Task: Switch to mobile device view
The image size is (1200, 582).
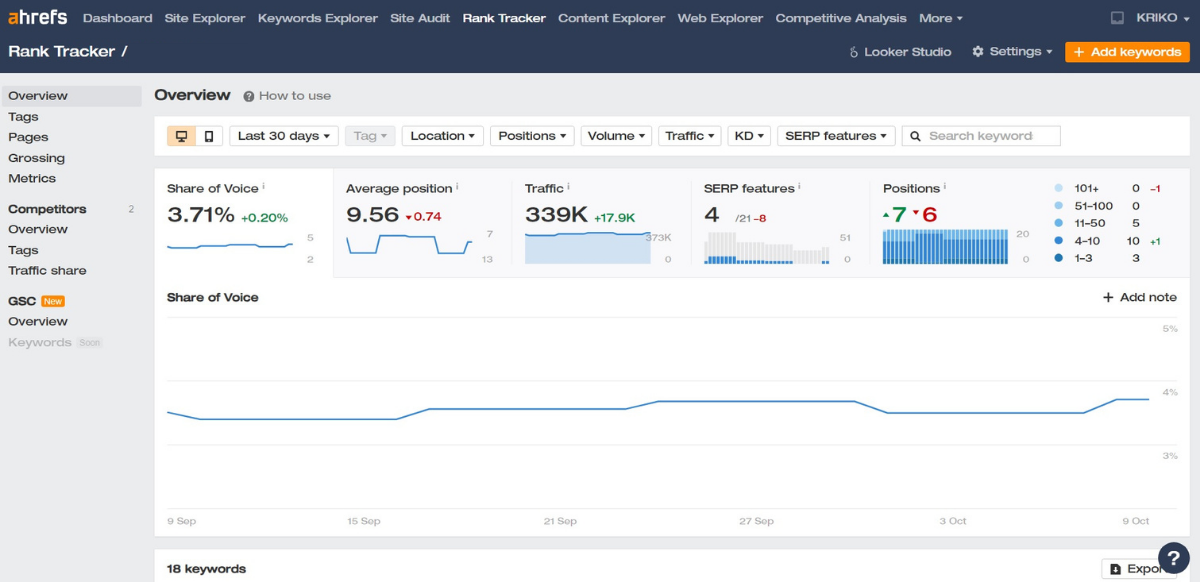Action: click(x=209, y=136)
